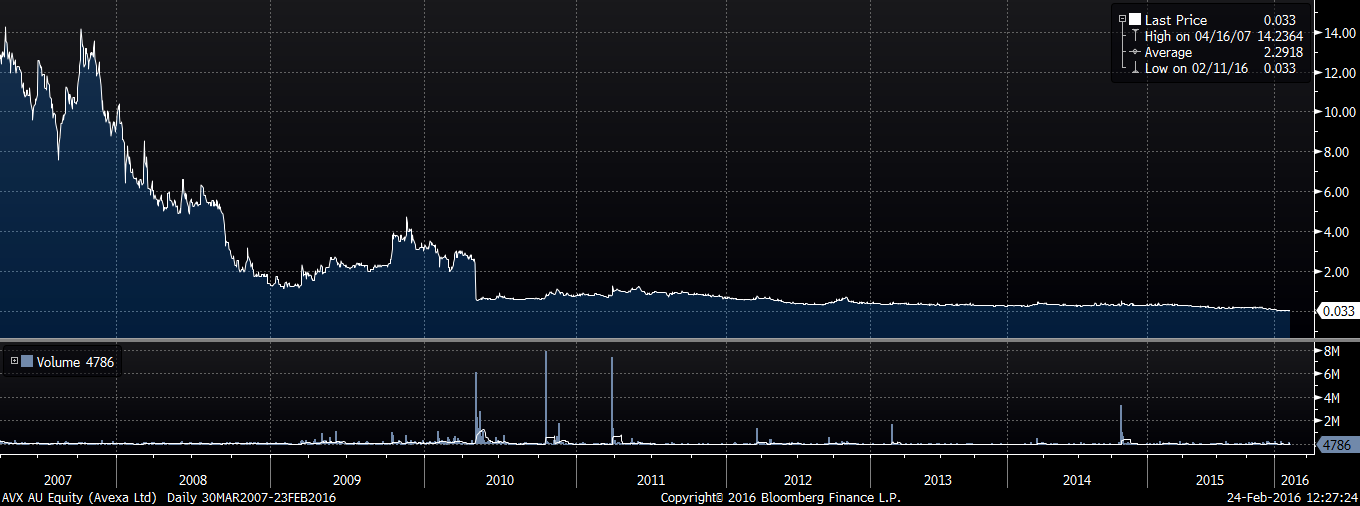Click the largest 2010 volume spike bar

pos(545,397)
